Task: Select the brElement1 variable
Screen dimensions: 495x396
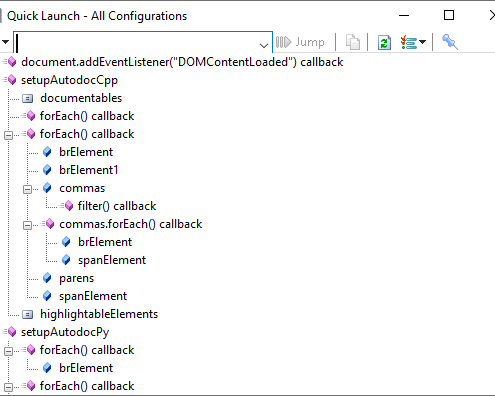Action: (x=88, y=170)
